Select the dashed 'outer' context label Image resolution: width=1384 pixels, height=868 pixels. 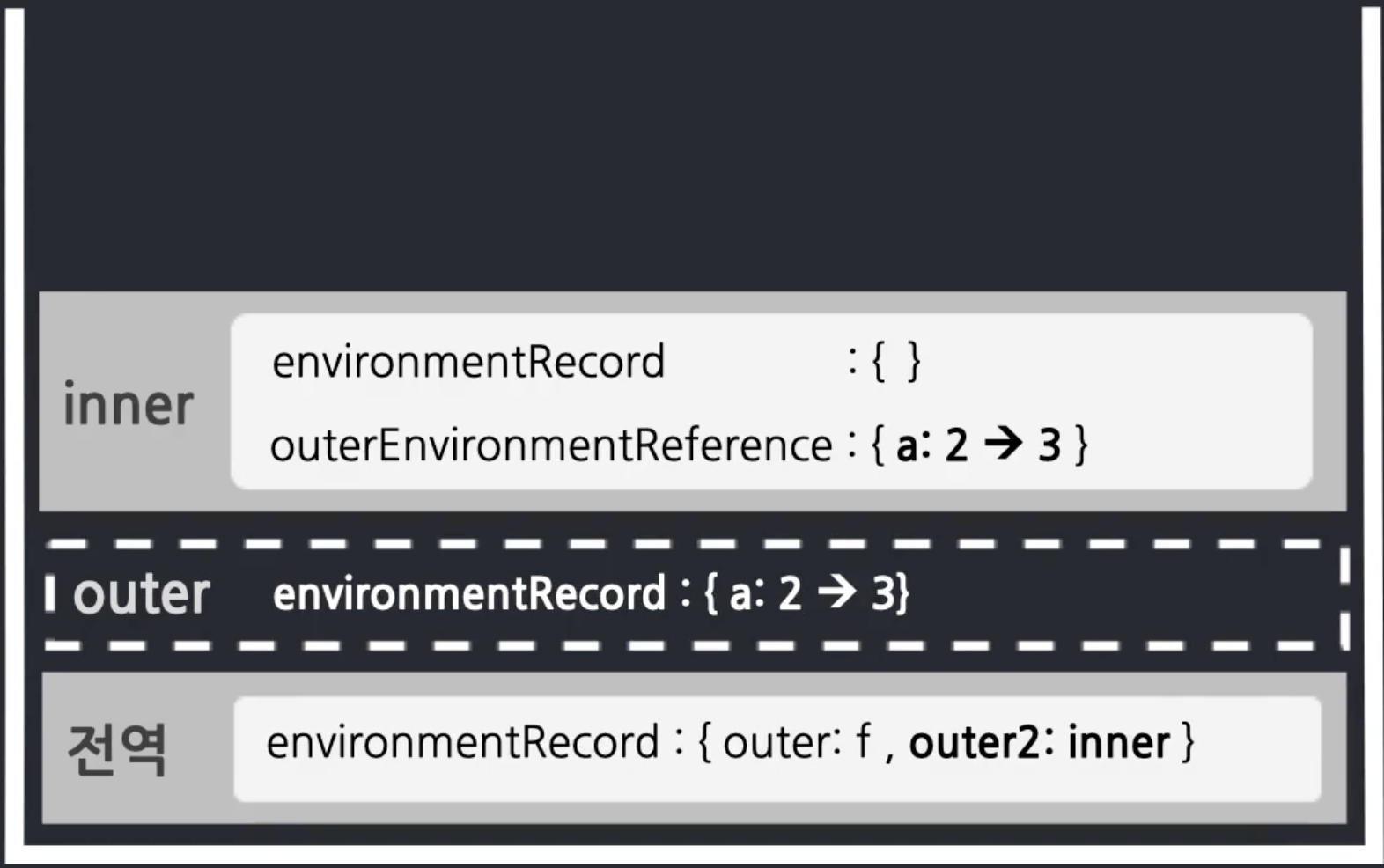[x=142, y=594]
